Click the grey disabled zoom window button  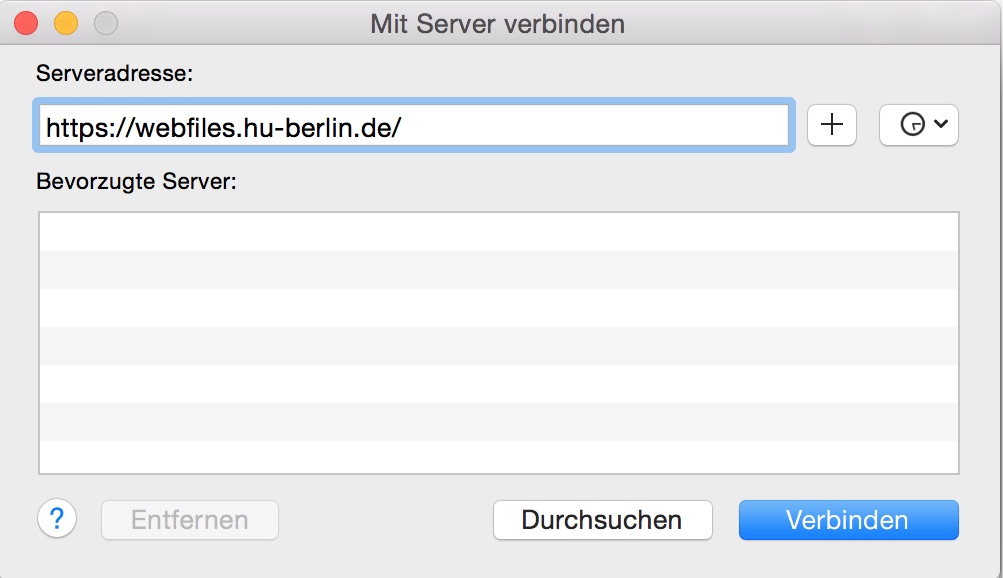pos(105,22)
